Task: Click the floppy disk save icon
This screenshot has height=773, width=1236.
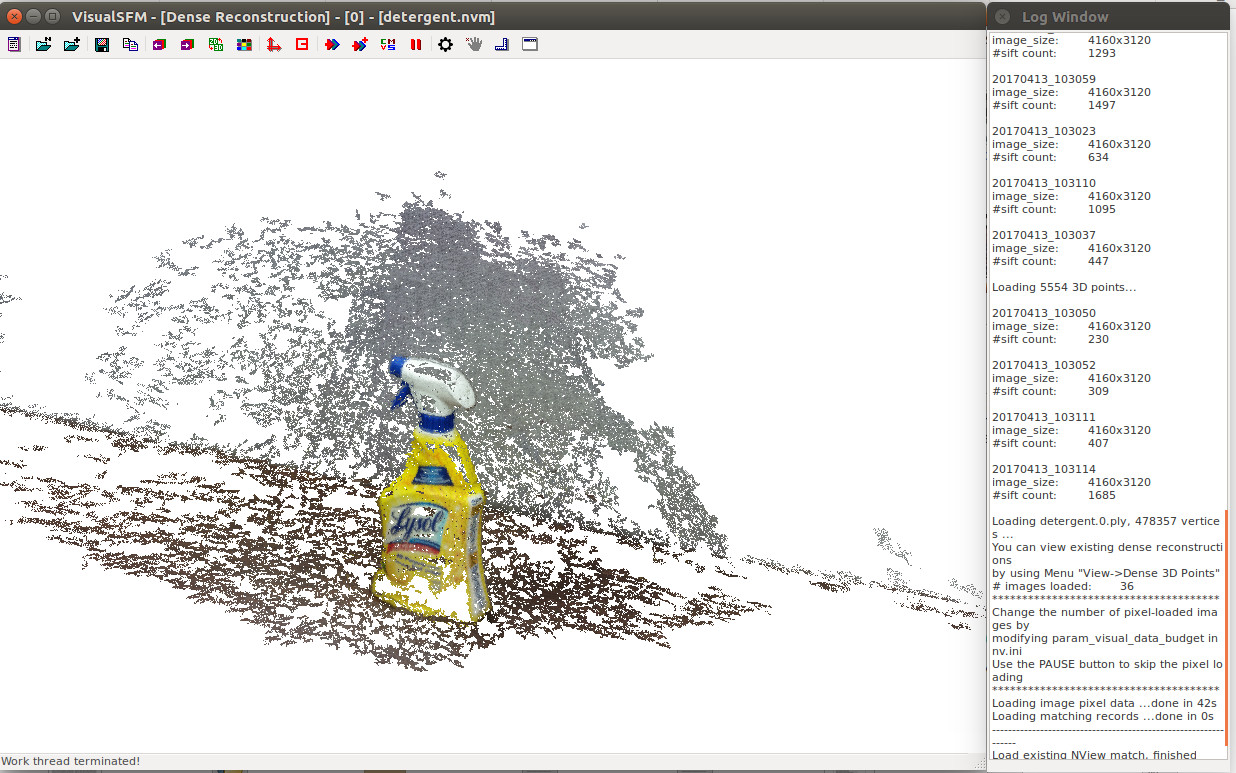Action: tap(101, 45)
